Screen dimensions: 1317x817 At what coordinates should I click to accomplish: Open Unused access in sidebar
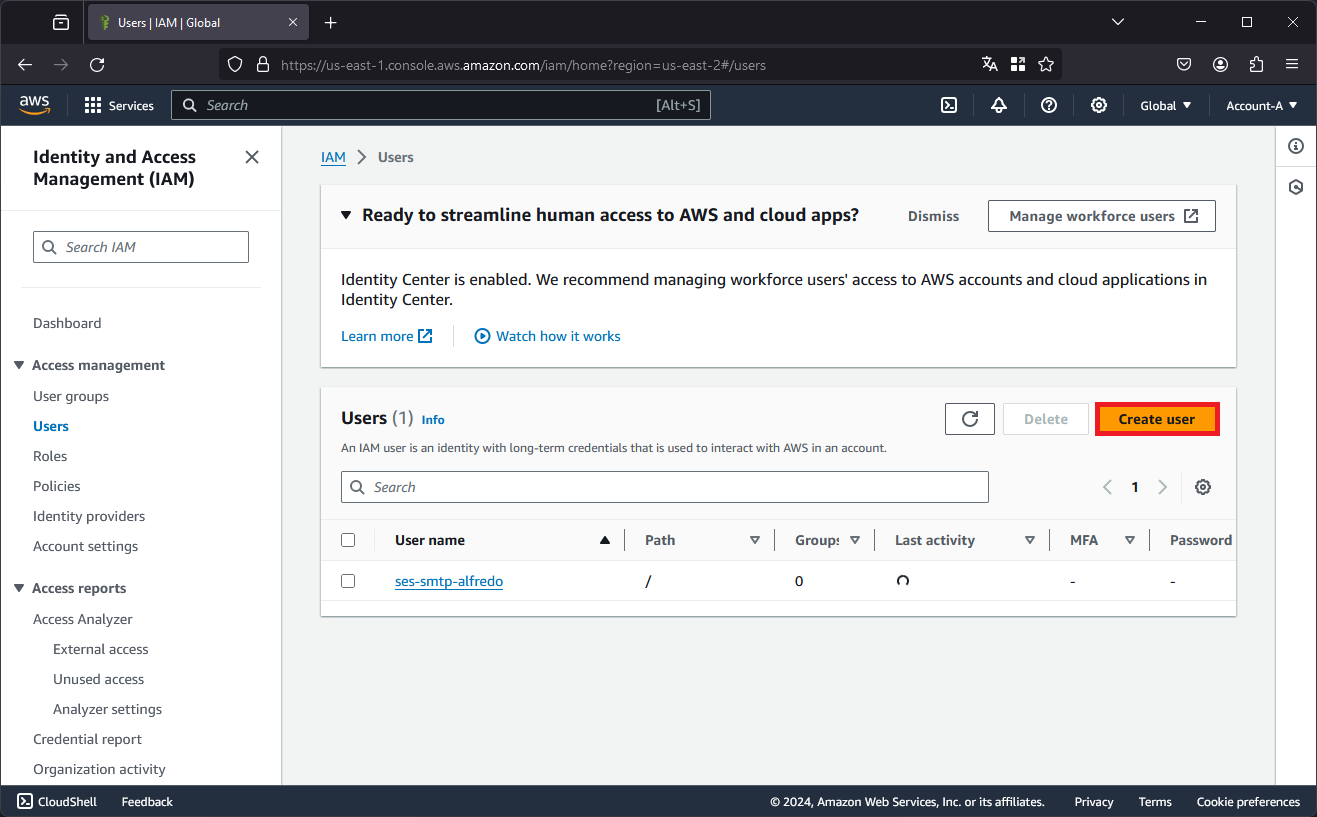99,679
